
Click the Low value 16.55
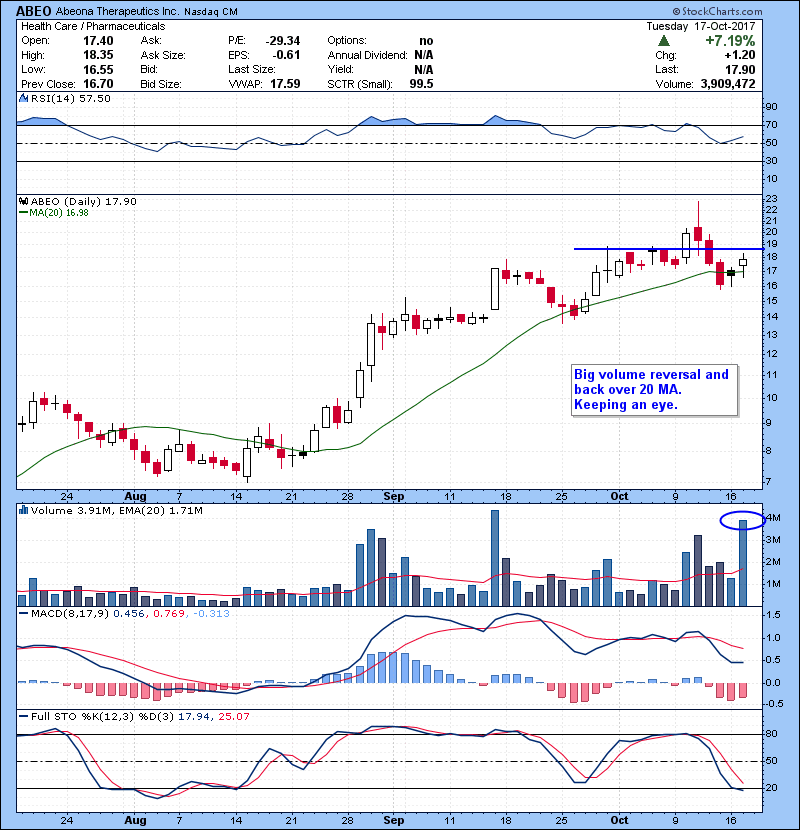point(98,69)
